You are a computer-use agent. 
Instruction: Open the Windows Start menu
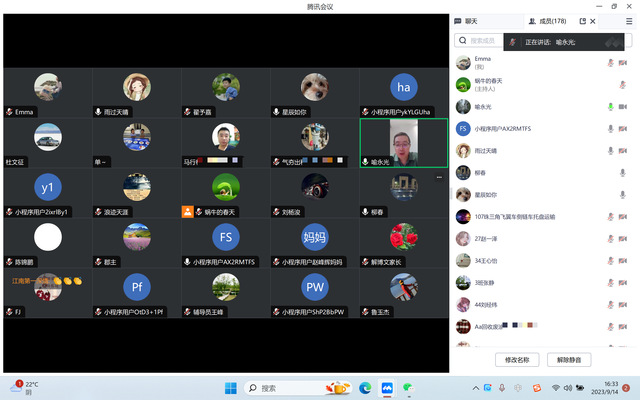point(231,387)
